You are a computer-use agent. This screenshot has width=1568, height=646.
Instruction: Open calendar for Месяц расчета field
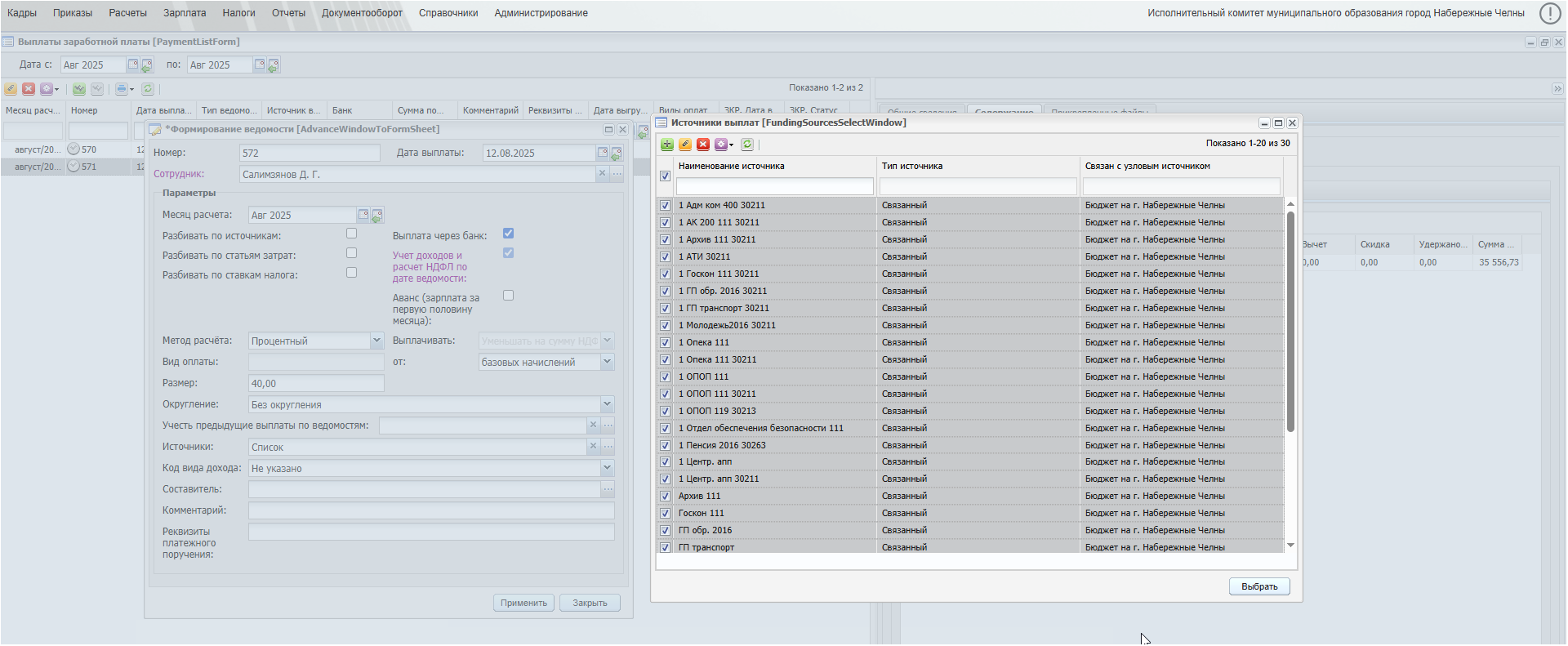click(x=363, y=215)
